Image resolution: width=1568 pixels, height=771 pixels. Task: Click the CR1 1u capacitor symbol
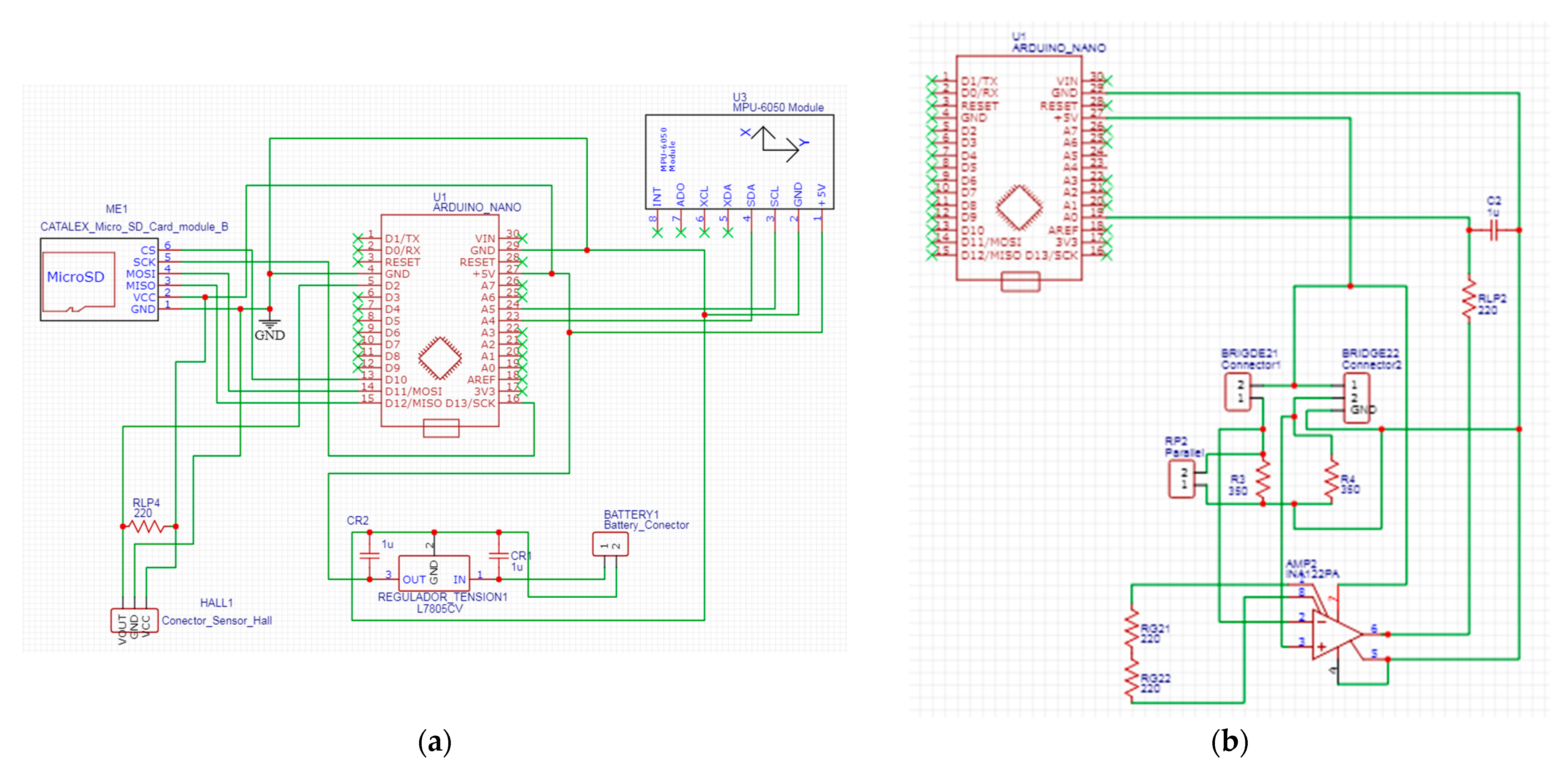pos(499,555)
